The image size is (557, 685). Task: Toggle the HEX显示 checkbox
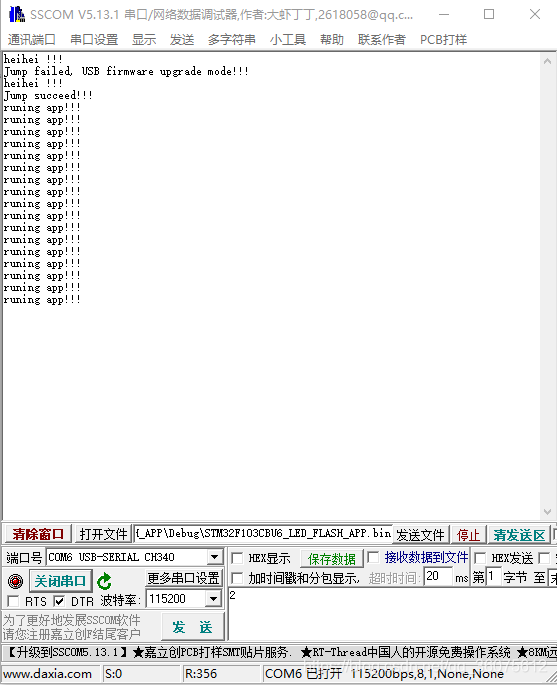click(x=237, y=558)
